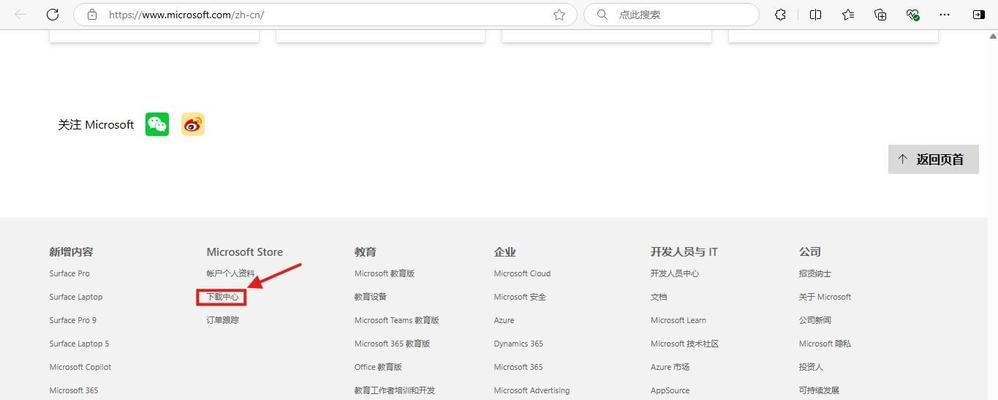Open the extensions puzzle icon
The image size is (998, 400).
(x=780, y=15)
